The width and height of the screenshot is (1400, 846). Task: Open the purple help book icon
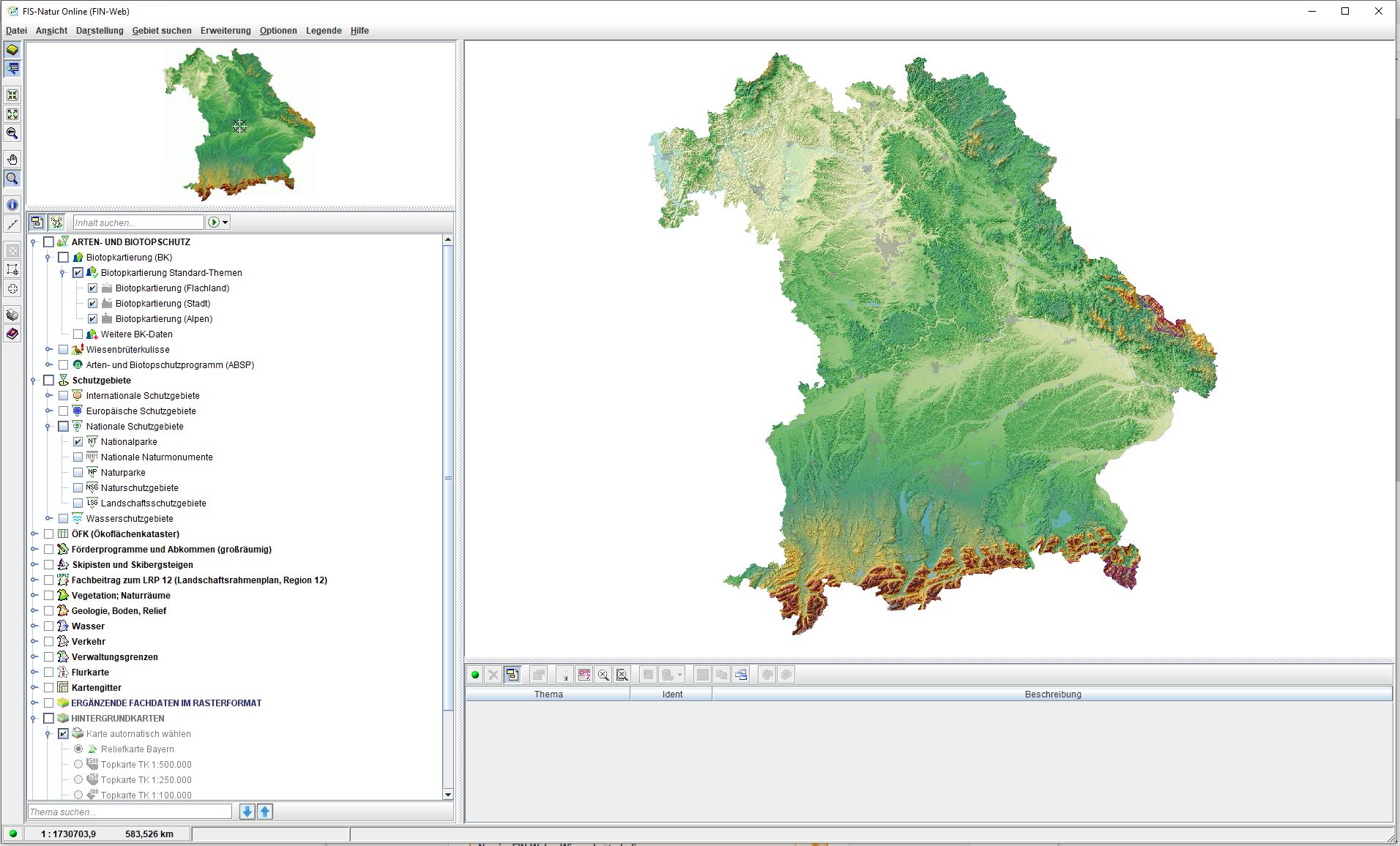pyautogui.click(x=12, y=334)
